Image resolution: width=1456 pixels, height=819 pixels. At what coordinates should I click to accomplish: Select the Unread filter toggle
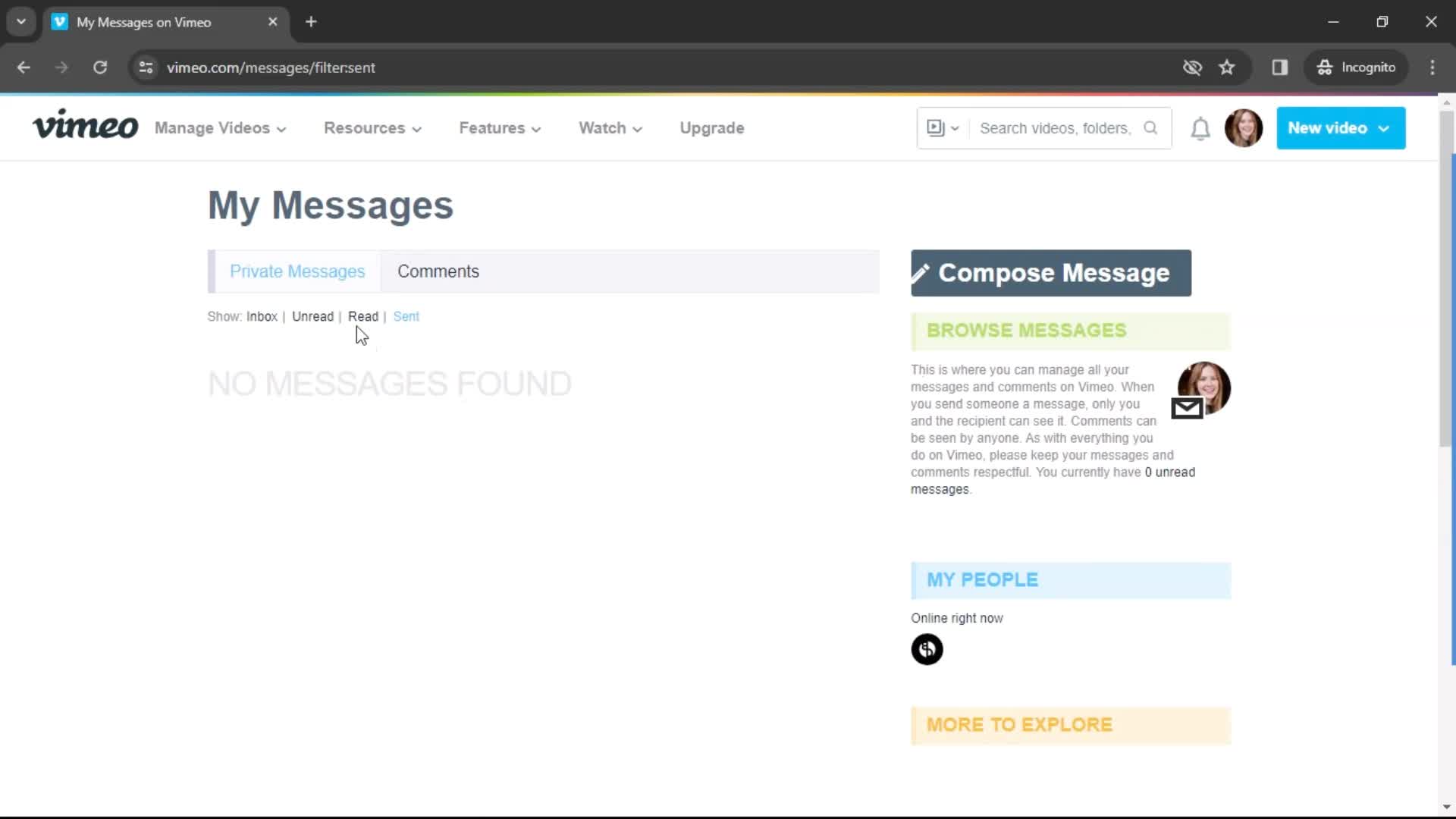[x=313, y=316]
